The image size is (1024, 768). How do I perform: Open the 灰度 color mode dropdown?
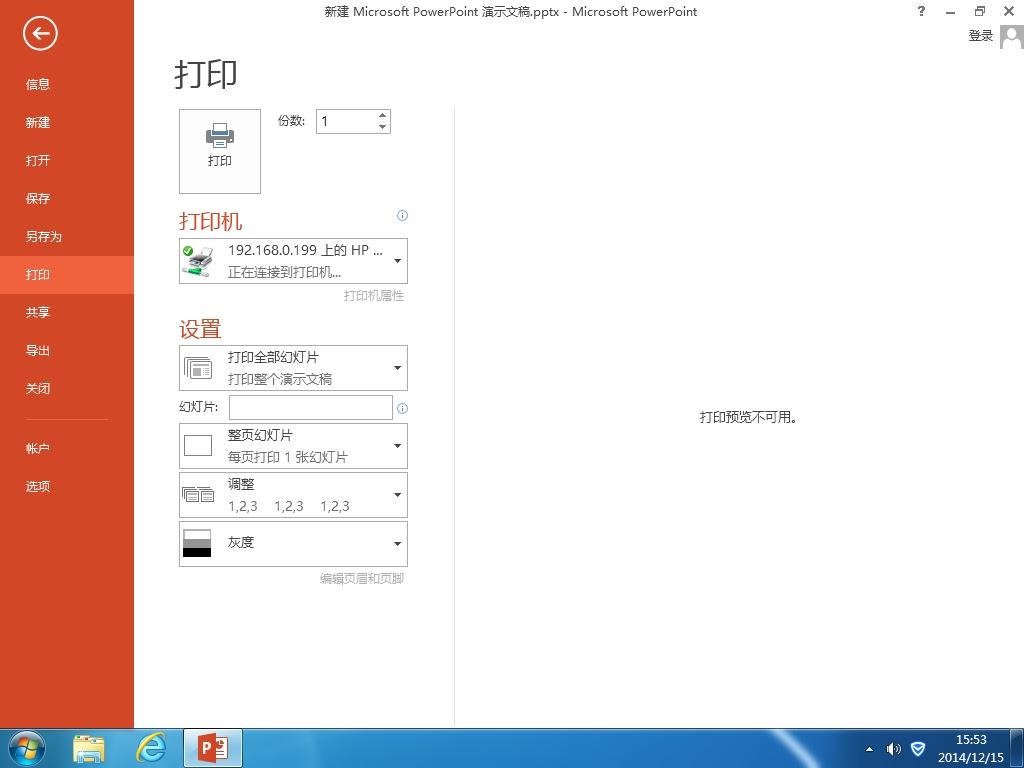[293, 543]
